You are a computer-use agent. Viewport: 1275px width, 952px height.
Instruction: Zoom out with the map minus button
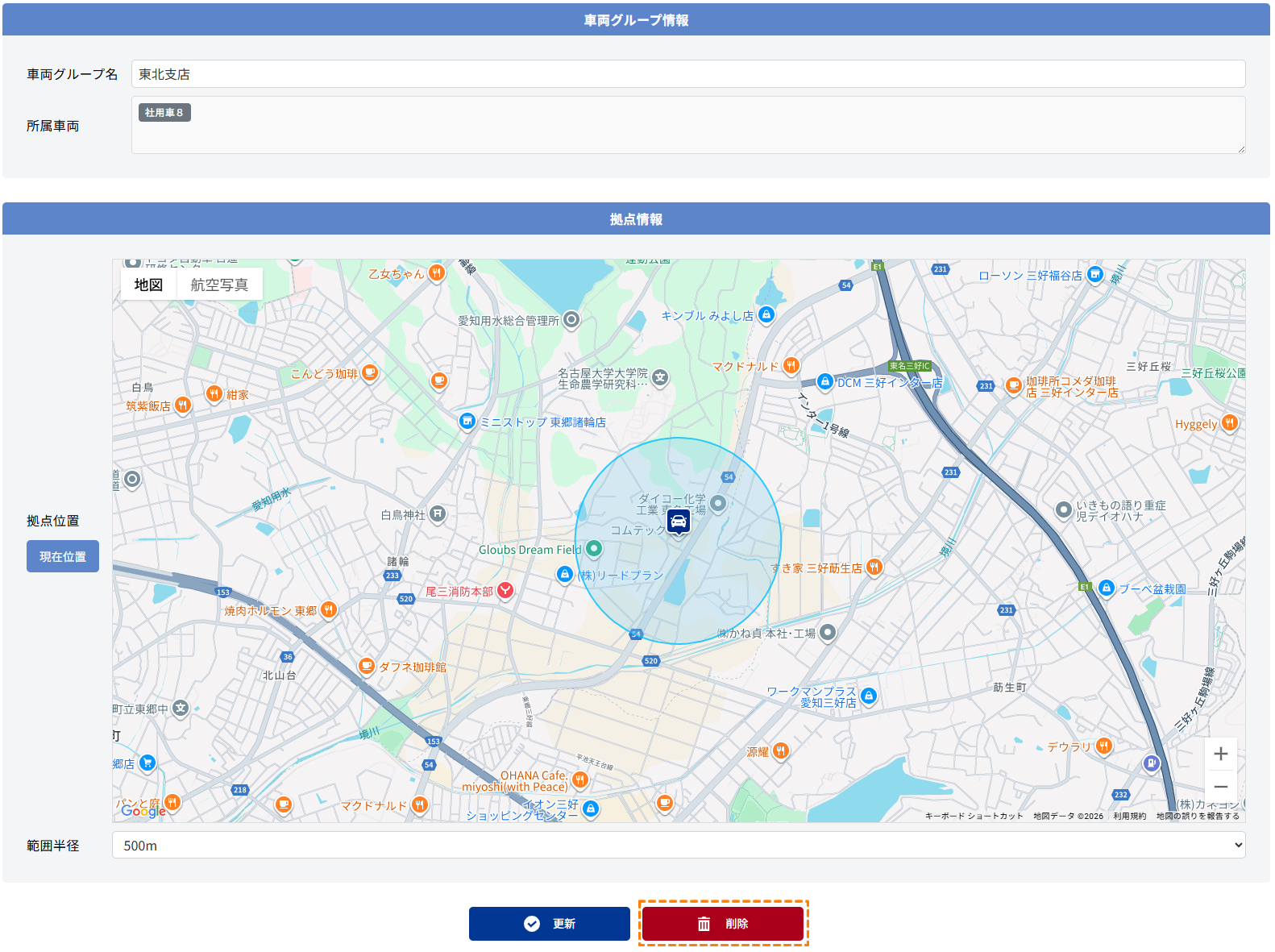(x=1220, y=787)
